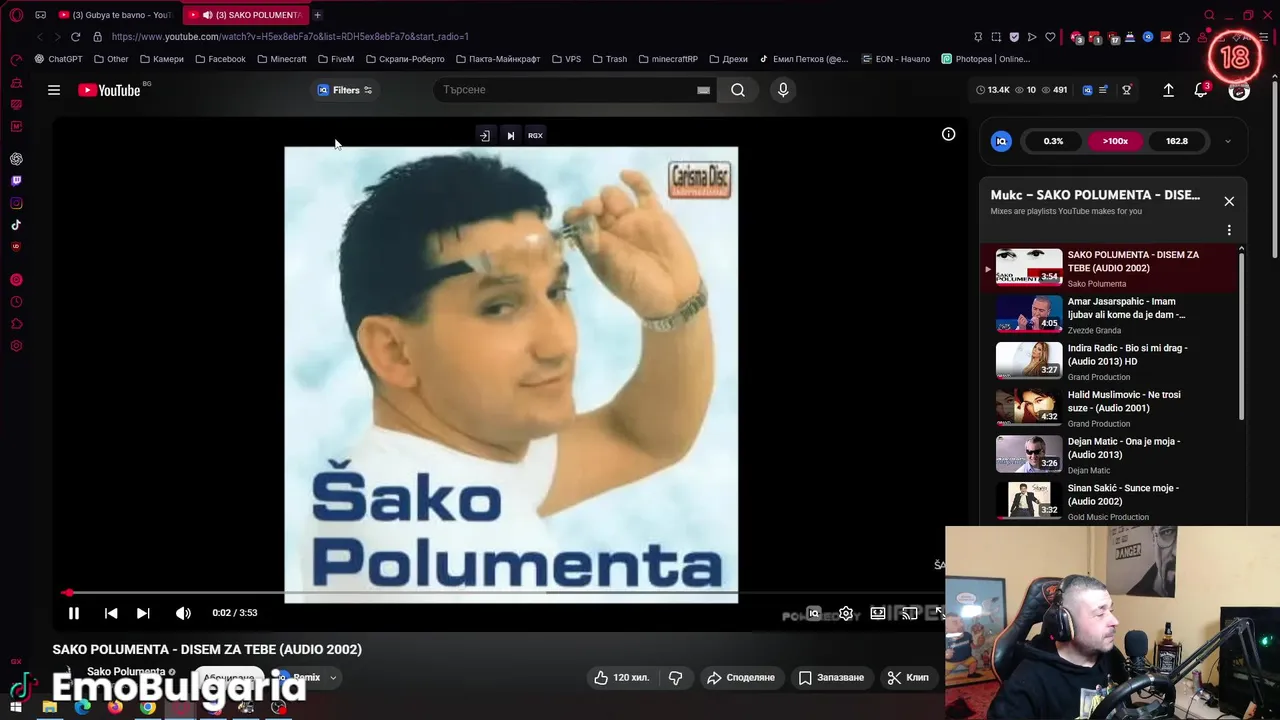Open the extensions puzzle icon in the browser toolbar
Image resolution: width=1280 pixels, height=720 pixels.
tap(1184, 37)
